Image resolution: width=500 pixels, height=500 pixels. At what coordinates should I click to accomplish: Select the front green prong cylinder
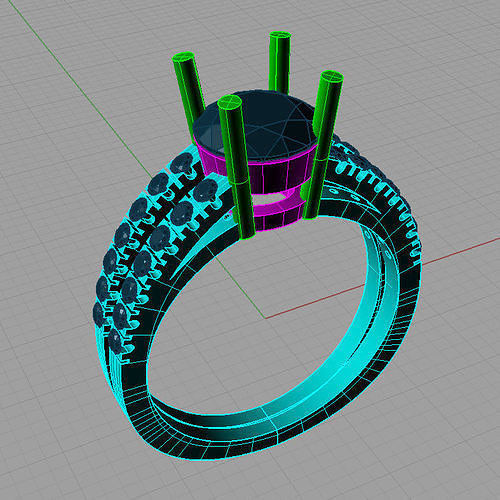pyautogui.click(x=237, y=167)
